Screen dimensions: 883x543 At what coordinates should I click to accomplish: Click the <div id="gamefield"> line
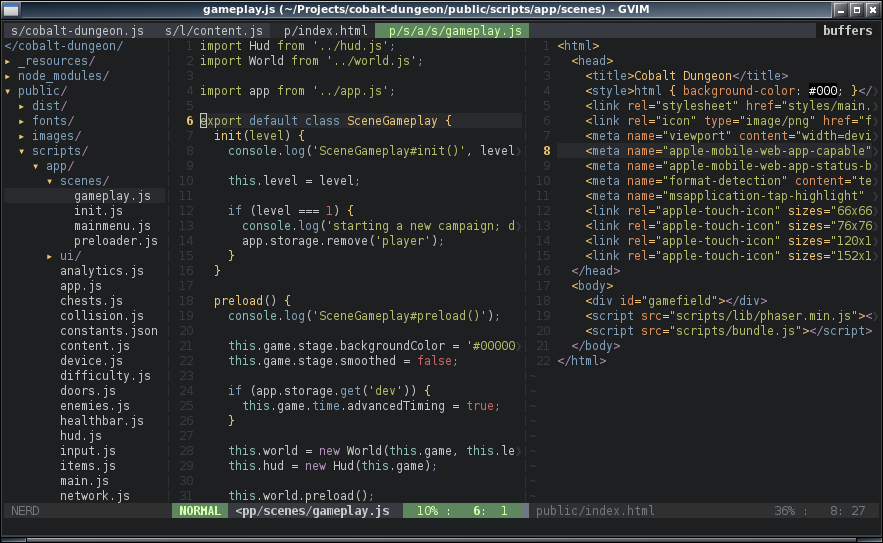[x=676, y=301]
